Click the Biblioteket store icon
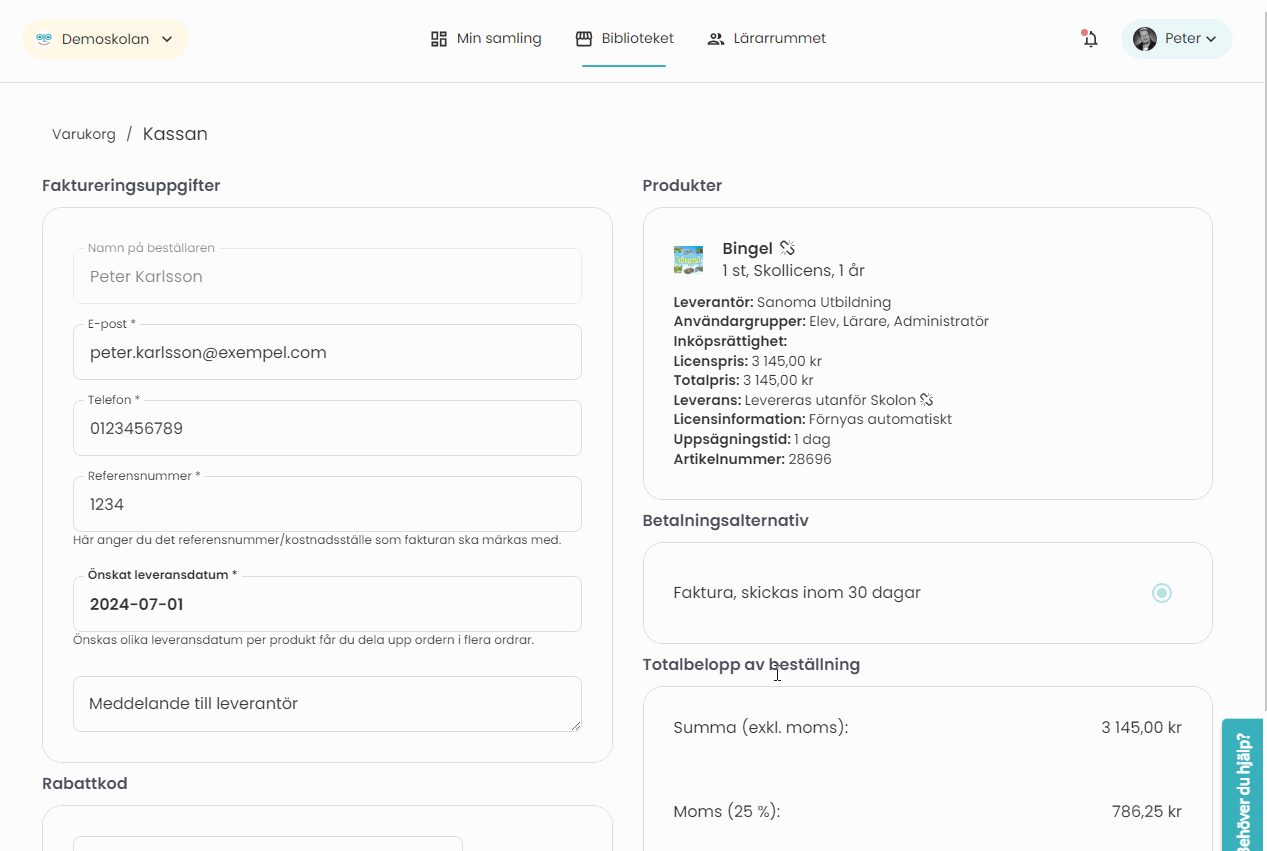This screenshot has width=1267, height=851. (584, 39)
